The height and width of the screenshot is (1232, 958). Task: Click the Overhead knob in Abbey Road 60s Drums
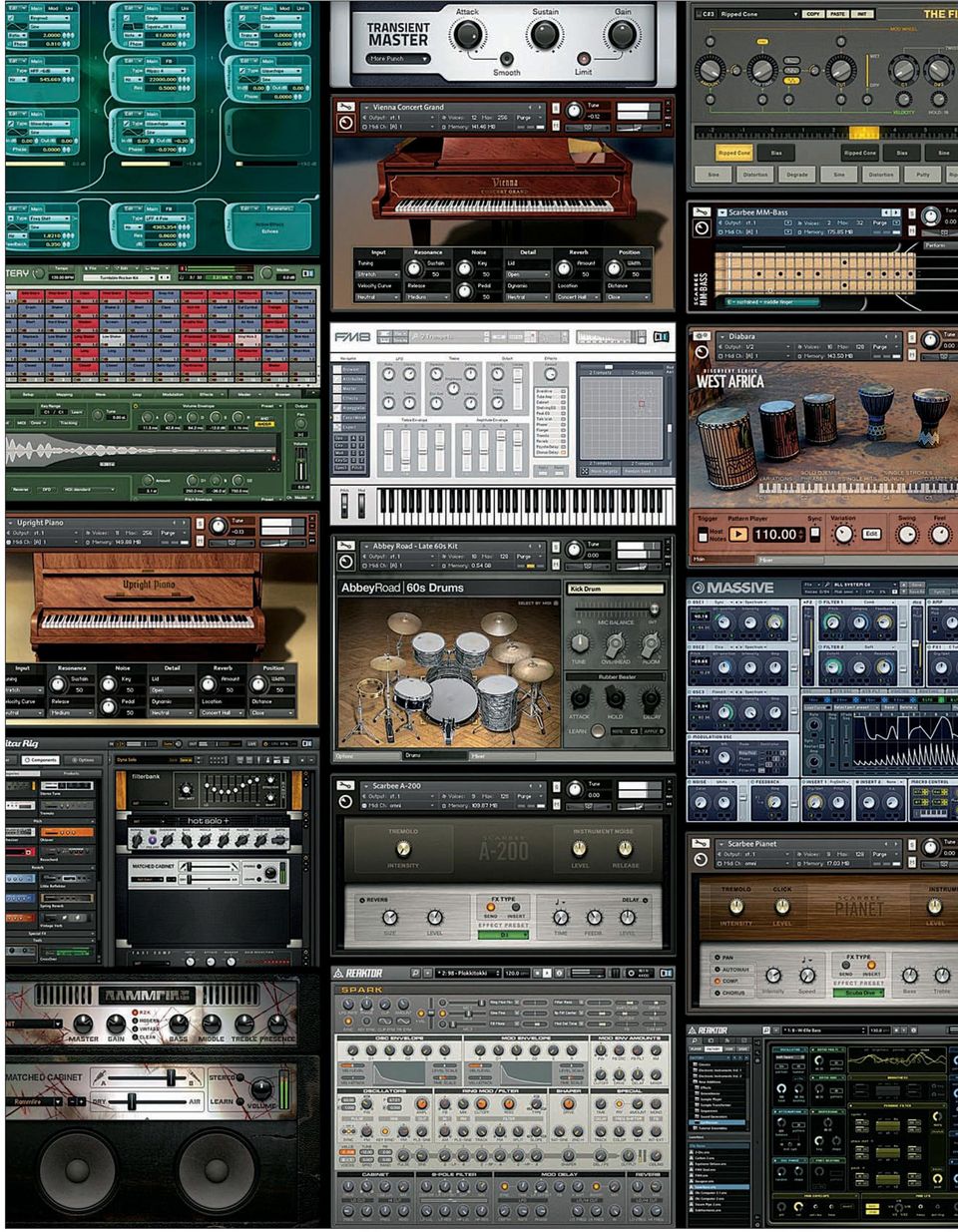pos(616,645)
